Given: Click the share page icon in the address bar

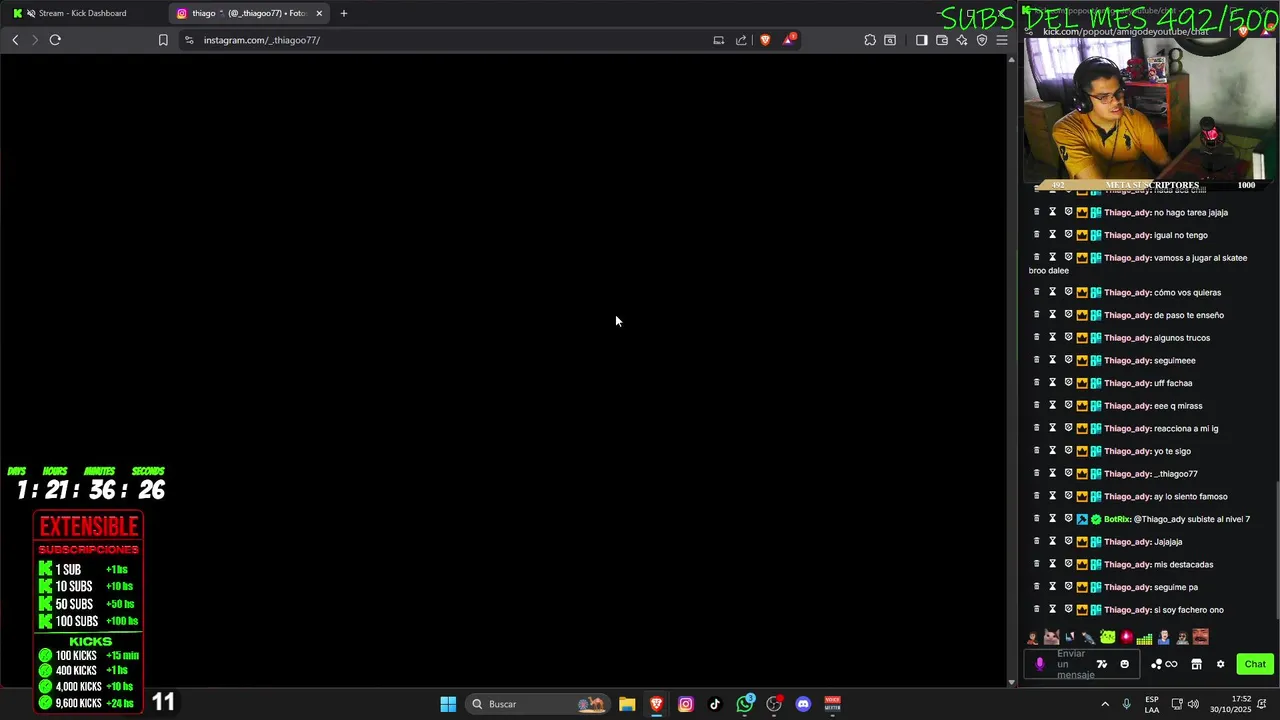Looking at the screenshot, I should (x=741, y=40).
